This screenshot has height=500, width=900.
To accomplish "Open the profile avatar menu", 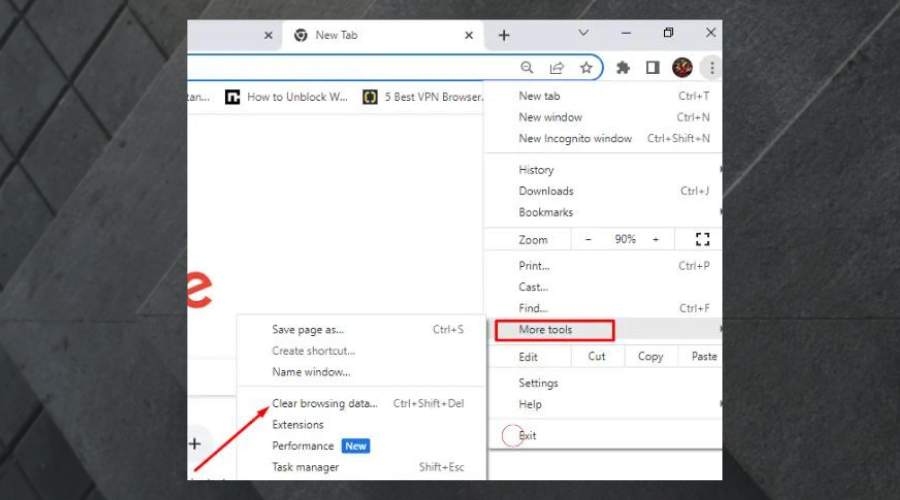I will [682, 68].
